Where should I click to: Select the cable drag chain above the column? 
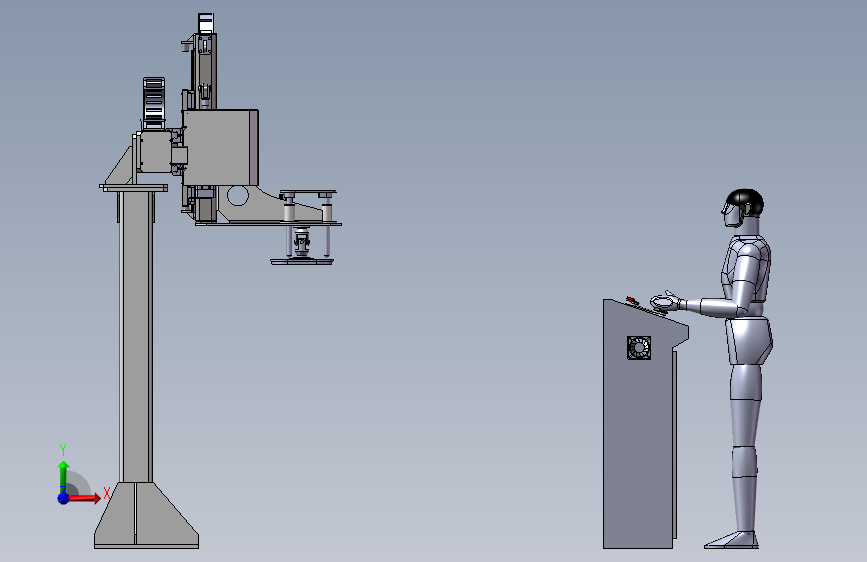click(154, 103)
